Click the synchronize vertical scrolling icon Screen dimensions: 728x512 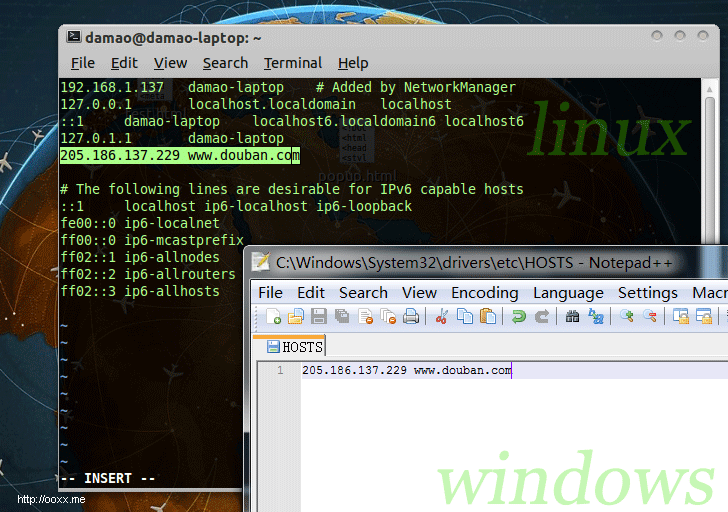coord(681,316)
